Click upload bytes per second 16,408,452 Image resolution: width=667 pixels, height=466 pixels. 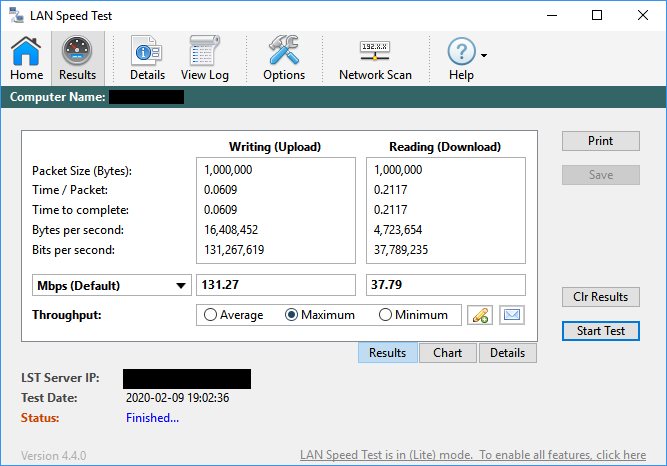point(231,230)
